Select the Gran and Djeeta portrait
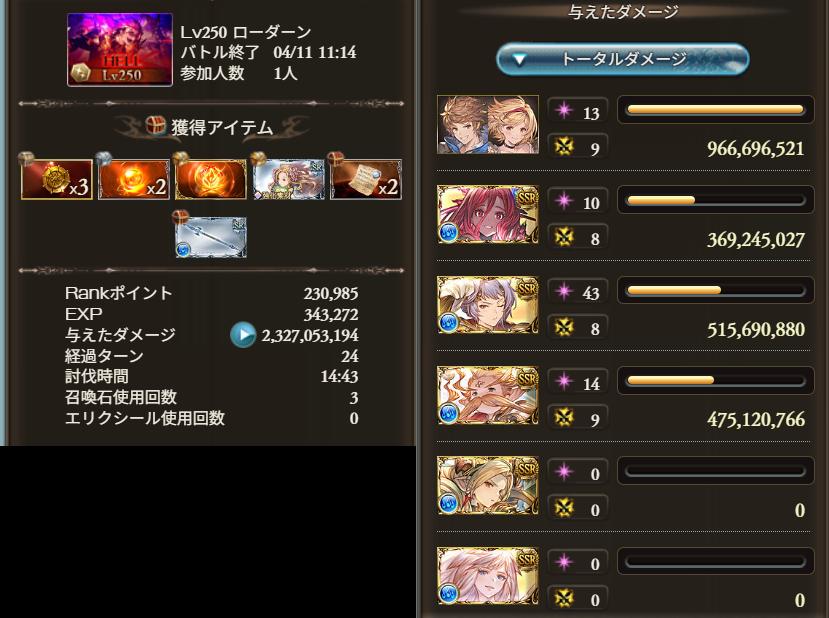Image resolution: width=829 pixels, height=618 pixels. [488, 125]
